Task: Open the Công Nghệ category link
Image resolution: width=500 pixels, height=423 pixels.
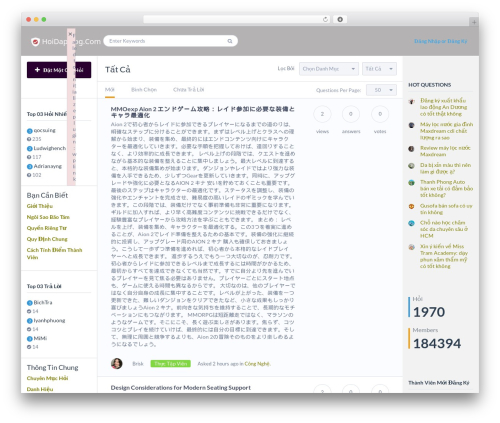Action: coord(257,364)
